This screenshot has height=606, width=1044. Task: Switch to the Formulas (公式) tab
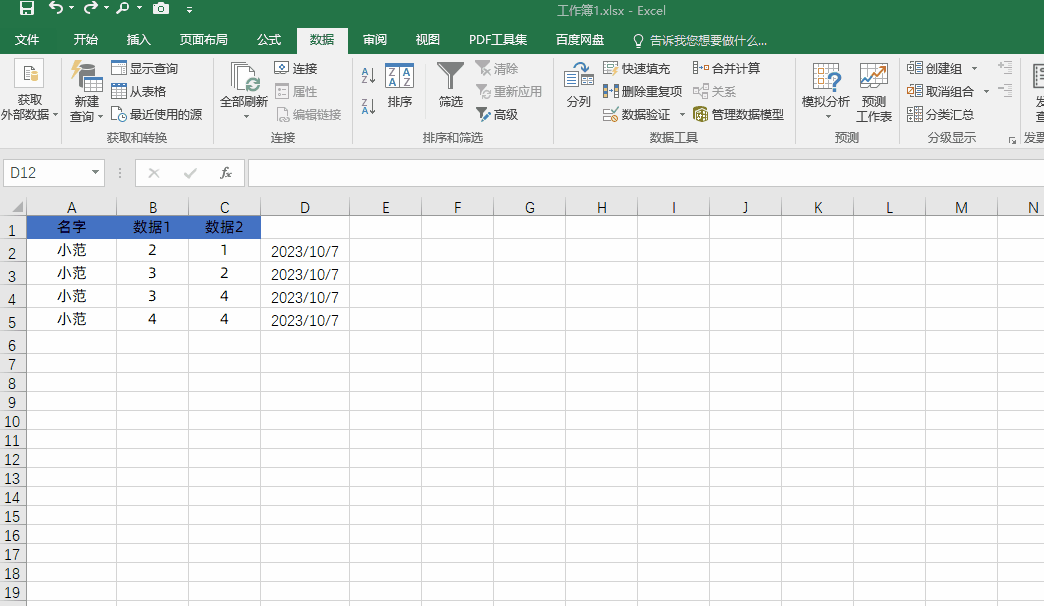click(x=268, y=40)
